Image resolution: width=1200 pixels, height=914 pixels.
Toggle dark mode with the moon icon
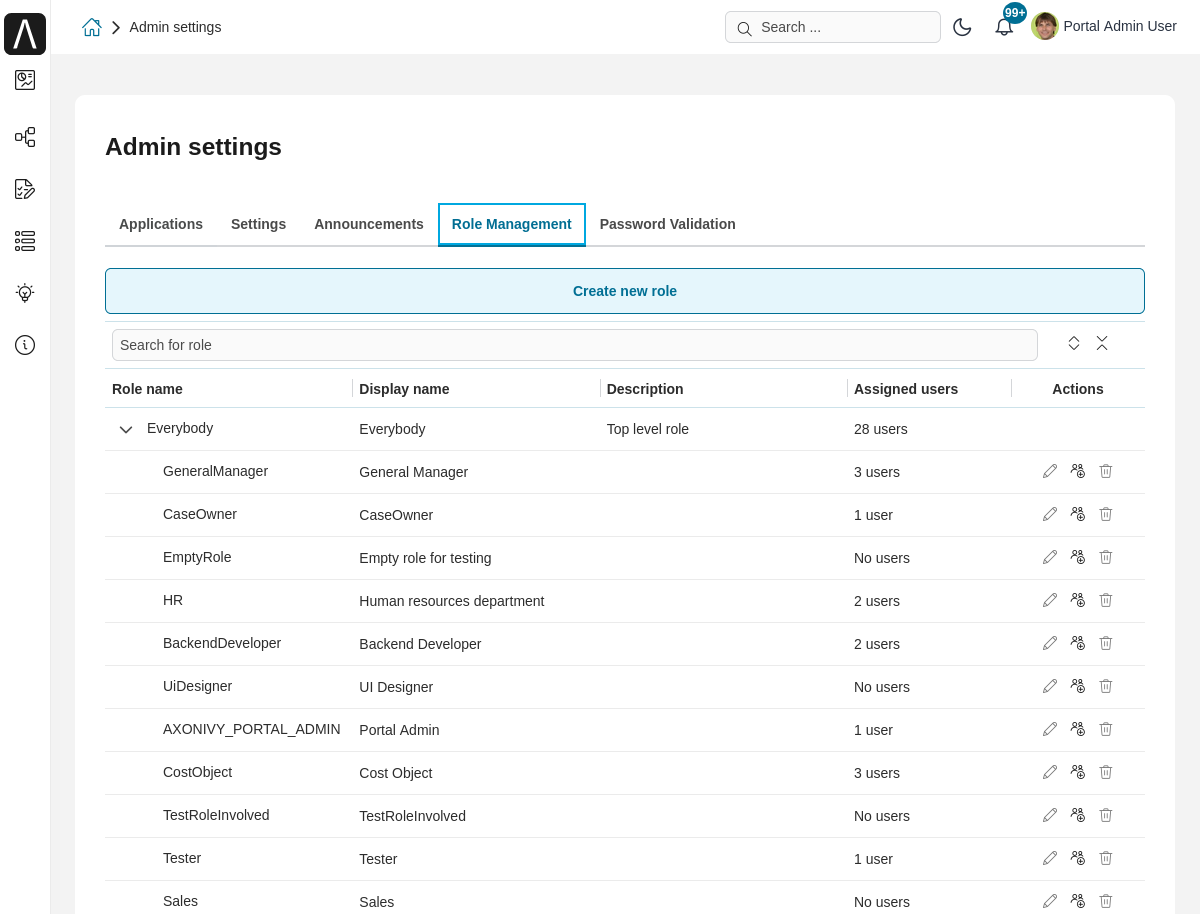[962, 27]
